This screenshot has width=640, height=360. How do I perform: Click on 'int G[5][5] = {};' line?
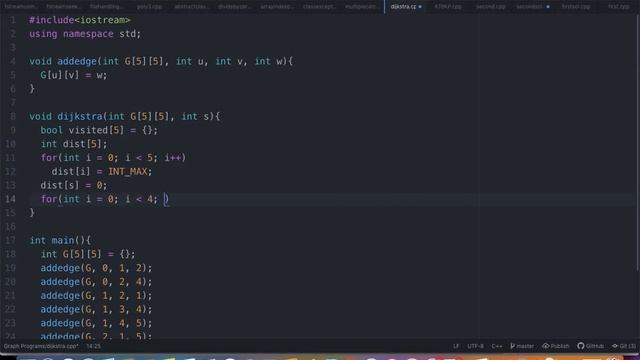[88, 254]
